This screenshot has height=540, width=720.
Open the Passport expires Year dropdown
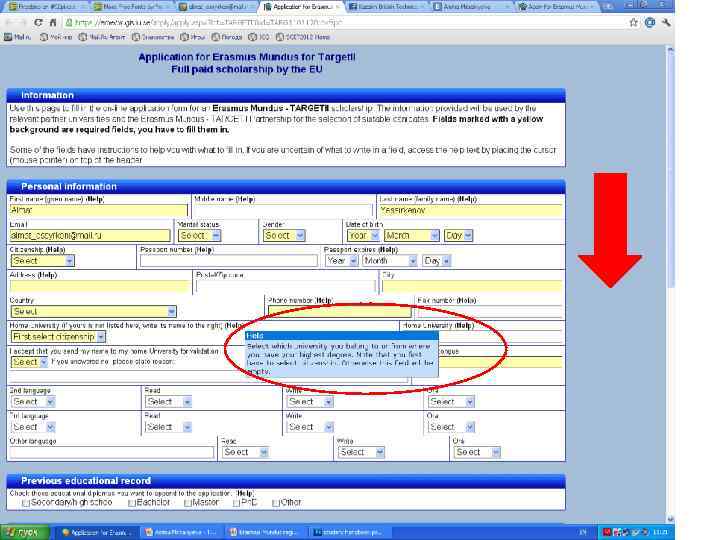[342, 261]
